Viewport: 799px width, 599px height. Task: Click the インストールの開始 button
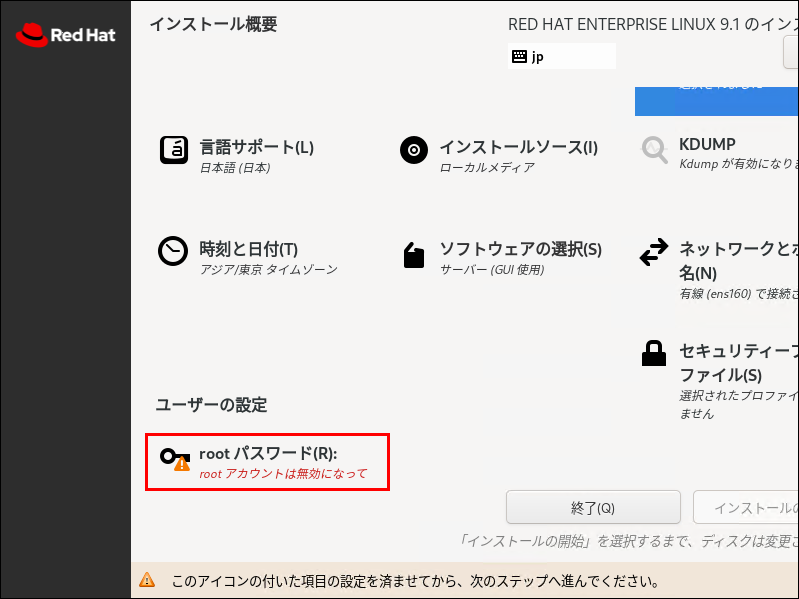(746, 507)
